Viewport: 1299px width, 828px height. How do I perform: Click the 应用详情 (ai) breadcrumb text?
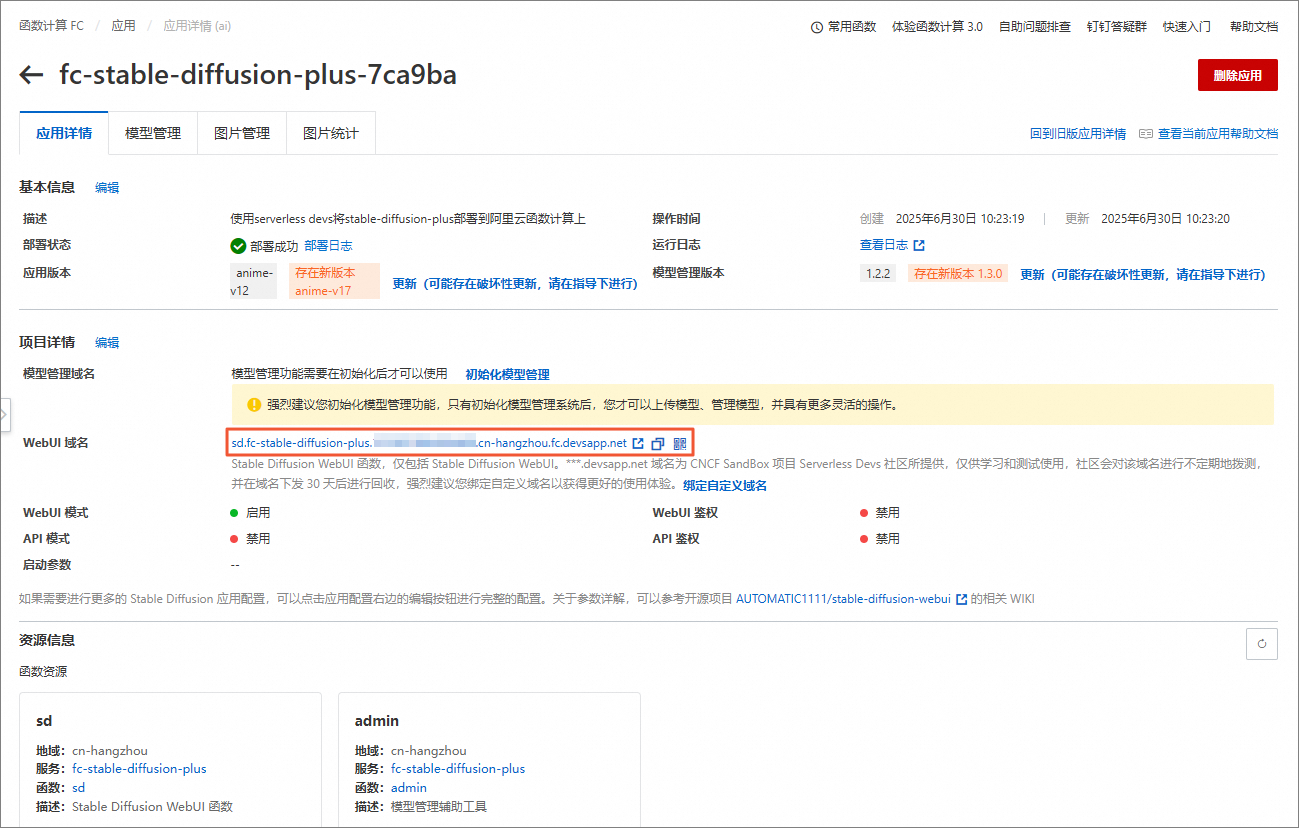click(197, 26)
